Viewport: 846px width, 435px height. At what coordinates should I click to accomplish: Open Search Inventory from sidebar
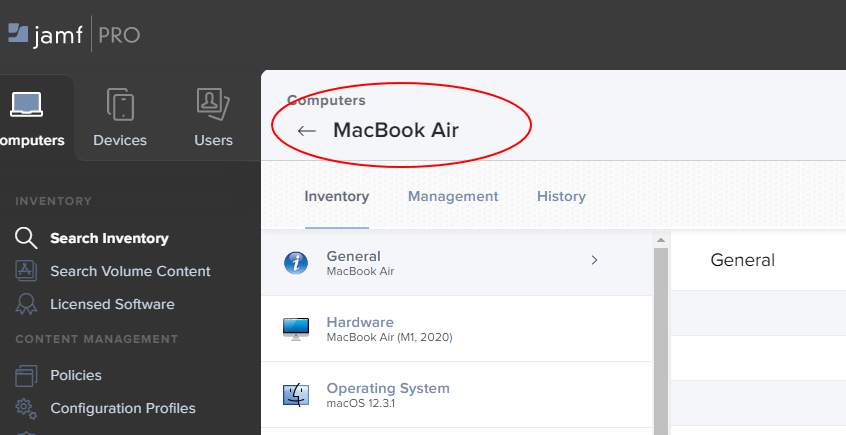pos(109,238)
